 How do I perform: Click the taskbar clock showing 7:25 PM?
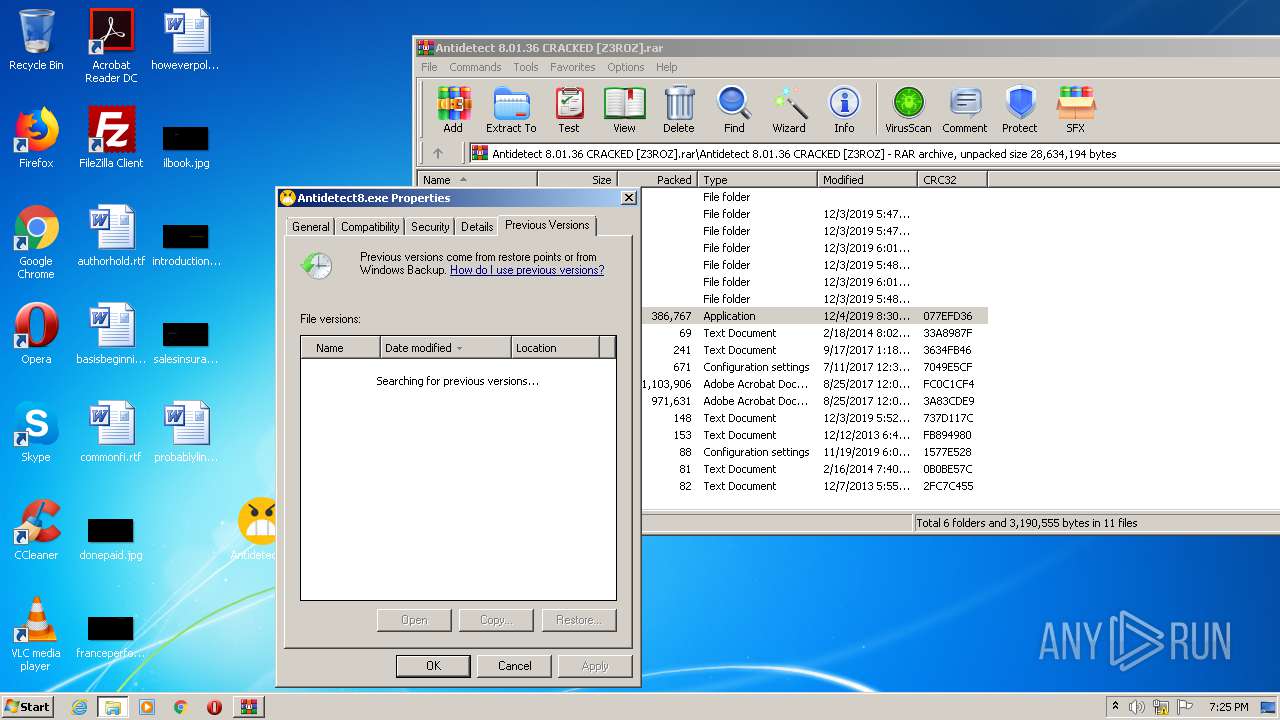[x=1229, y=707]
